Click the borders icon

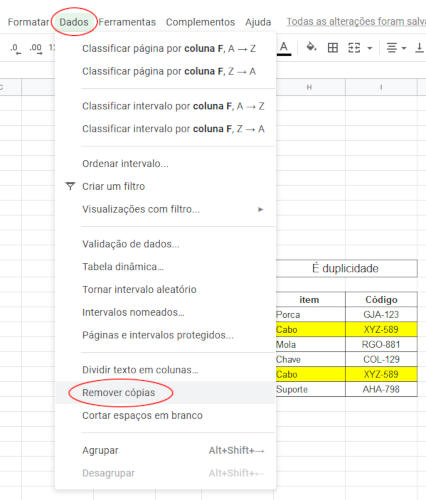point(333,48)
